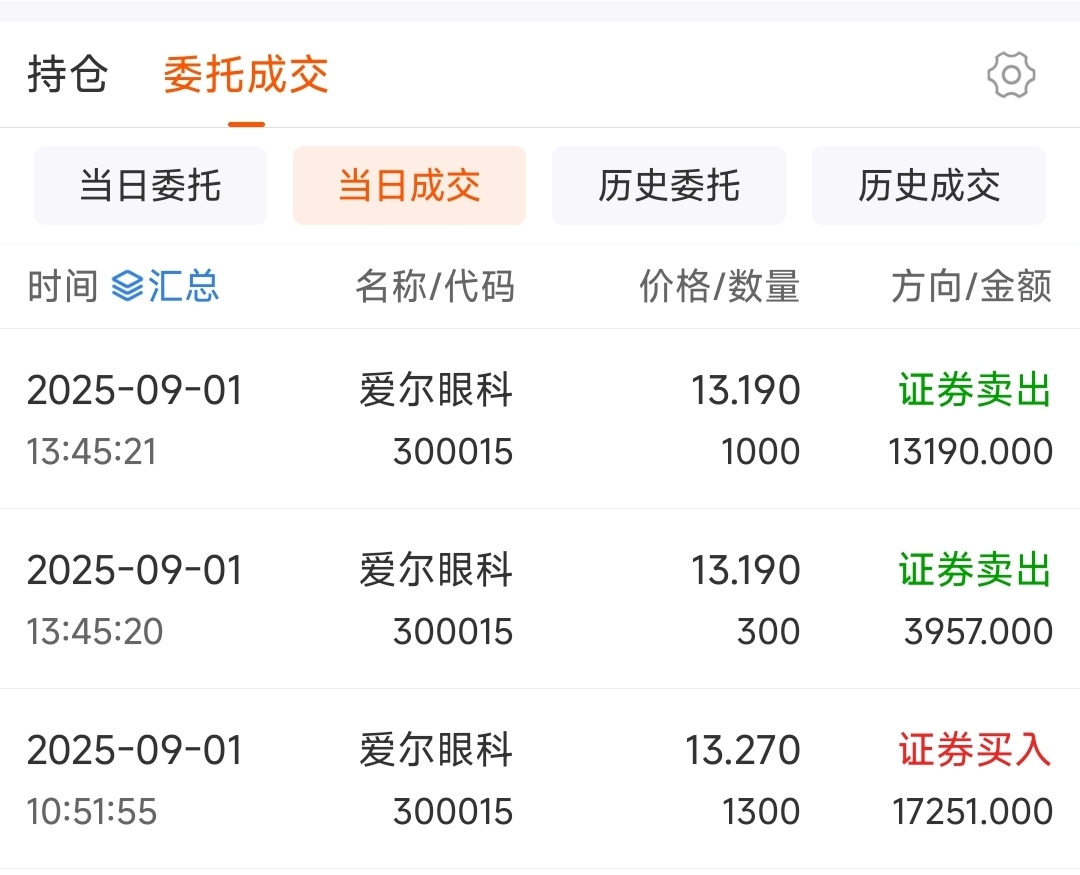Screen dimensions: 1080x875
Task: Select the 当日成交 filter
Action: (x=409, y=185)
